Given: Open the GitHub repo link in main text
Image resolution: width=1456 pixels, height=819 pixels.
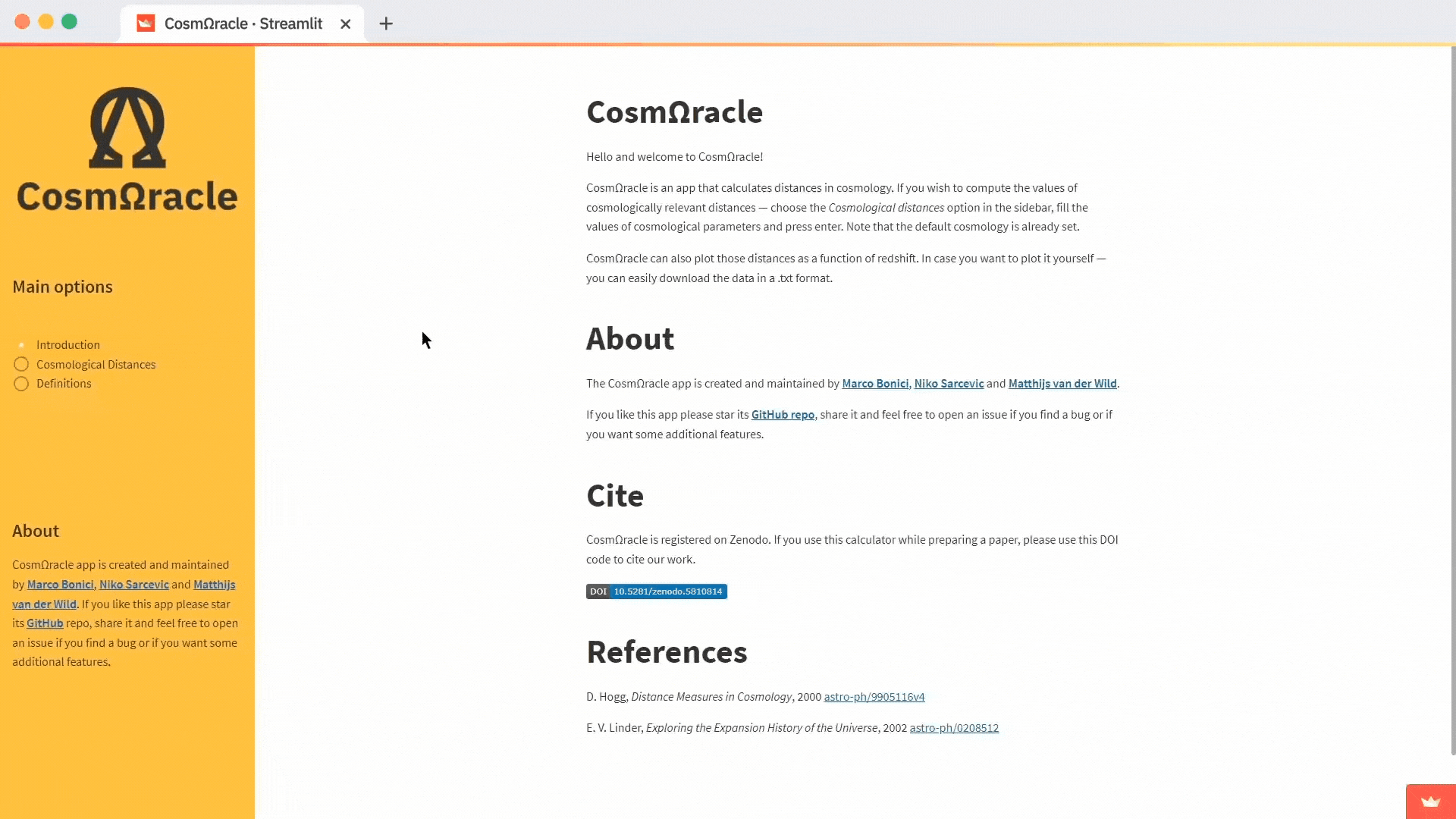Looking at the screenshot, I should [x=782, y=415].
